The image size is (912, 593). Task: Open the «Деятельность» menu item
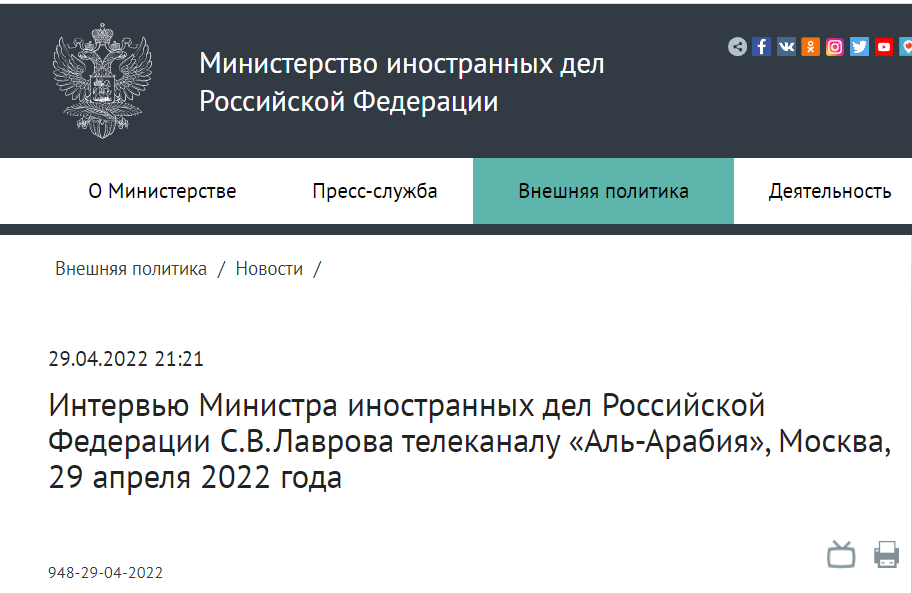[830, 191]
